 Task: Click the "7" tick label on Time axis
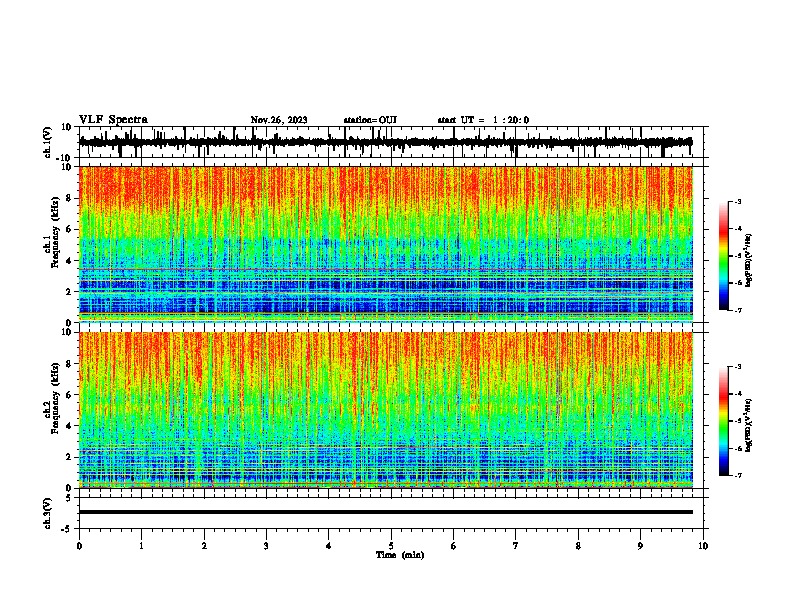point(516,546)
